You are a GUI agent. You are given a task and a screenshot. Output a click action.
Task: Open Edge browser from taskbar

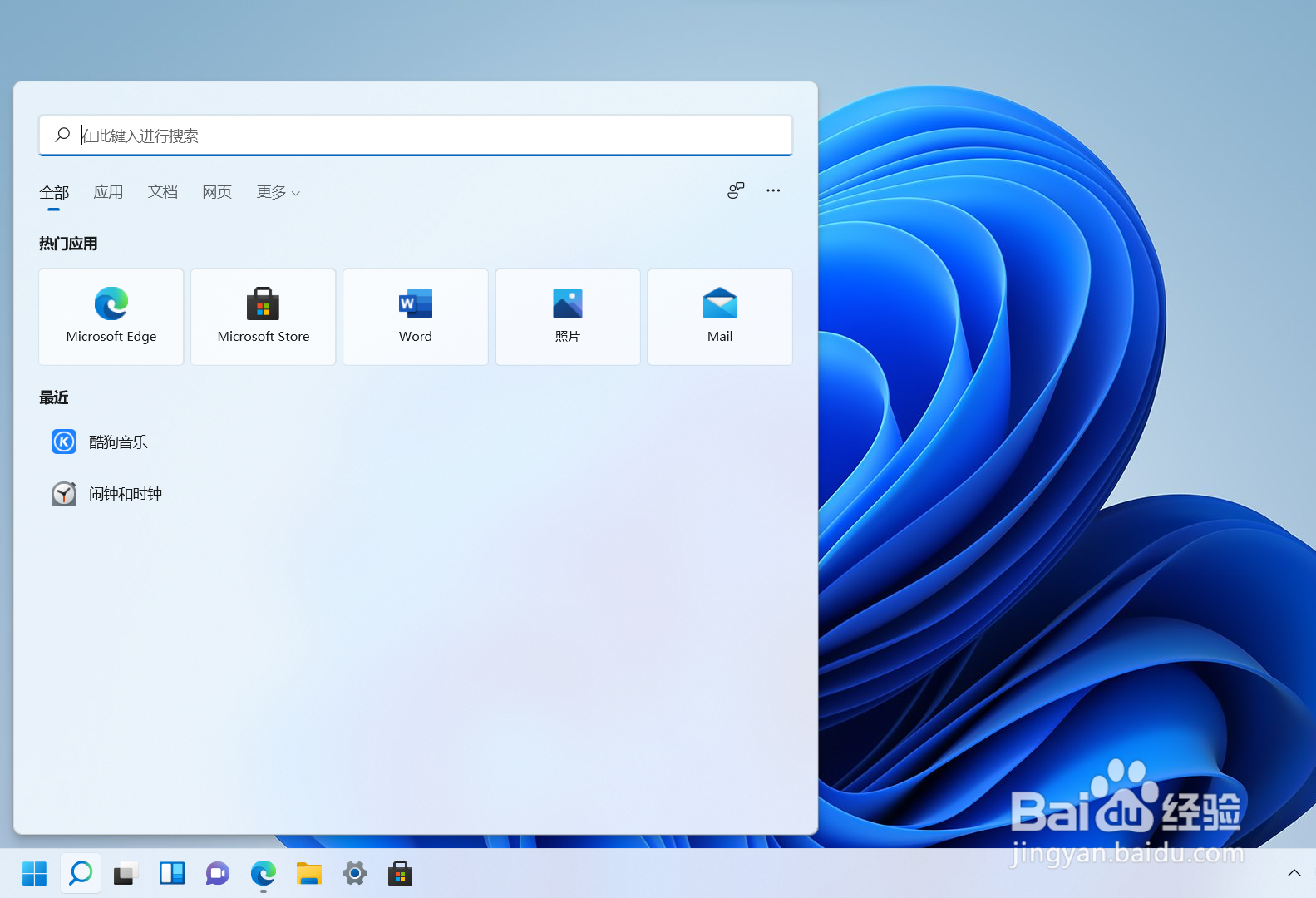(264, 874)
